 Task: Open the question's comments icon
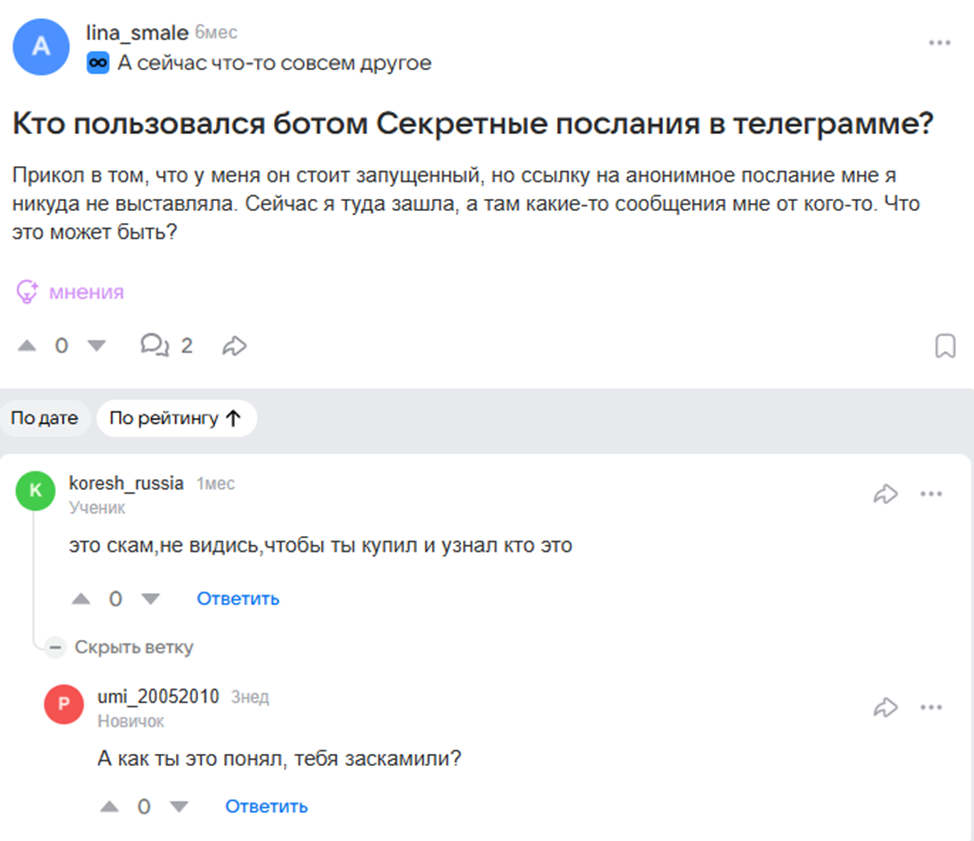coord(155,346)
